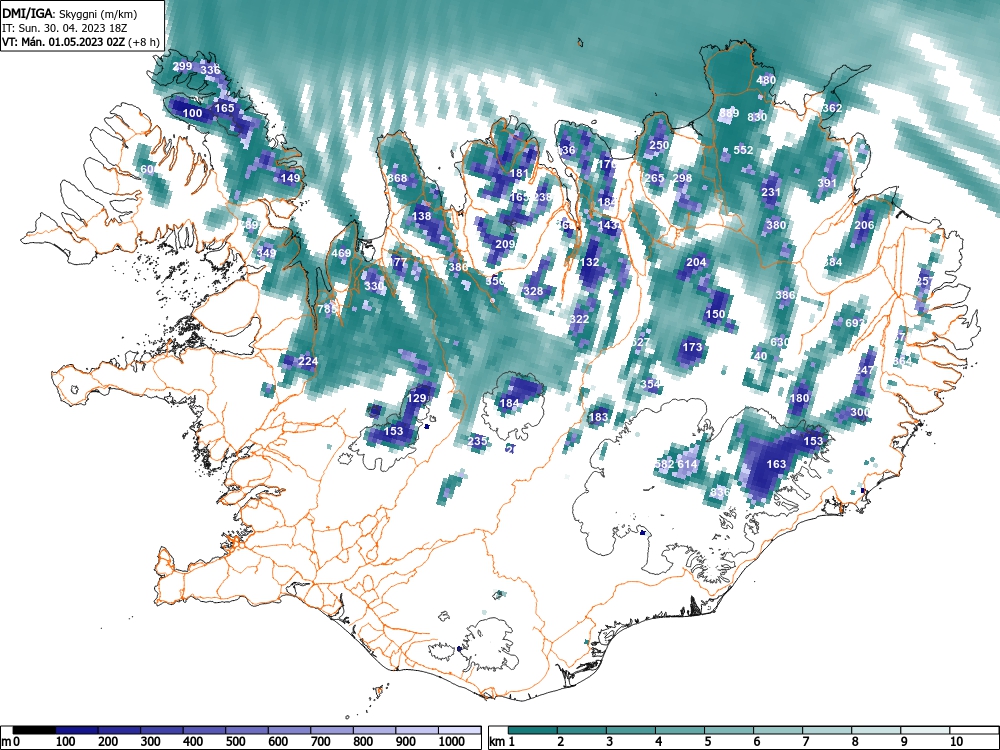The height and width of the screenshot is (750, 1000).
Task: Click visibility value 173
Action: [692, 348]
